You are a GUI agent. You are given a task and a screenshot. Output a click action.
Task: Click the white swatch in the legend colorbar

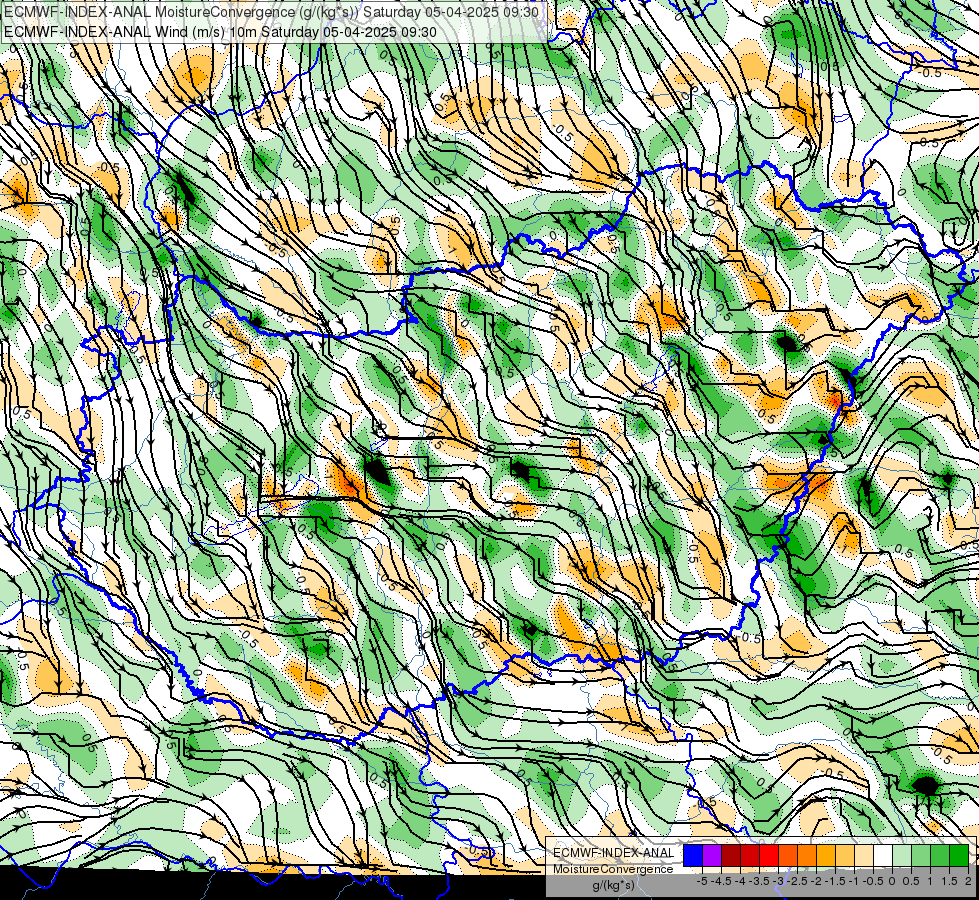pyautogui.click(x=883, y=855)
